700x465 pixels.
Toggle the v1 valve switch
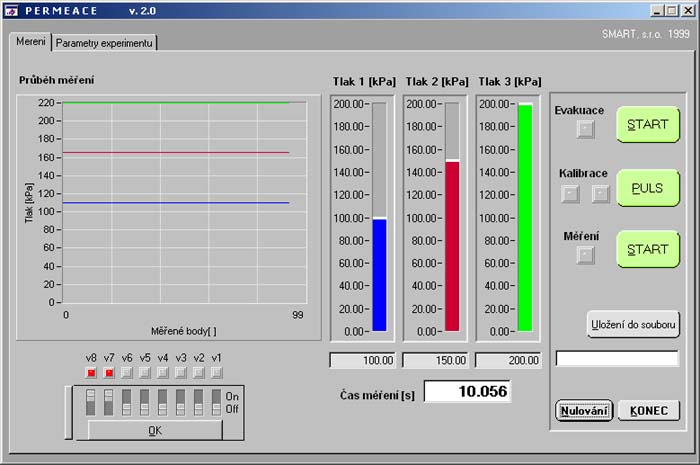pyautogui.click(x=217, y=402)
